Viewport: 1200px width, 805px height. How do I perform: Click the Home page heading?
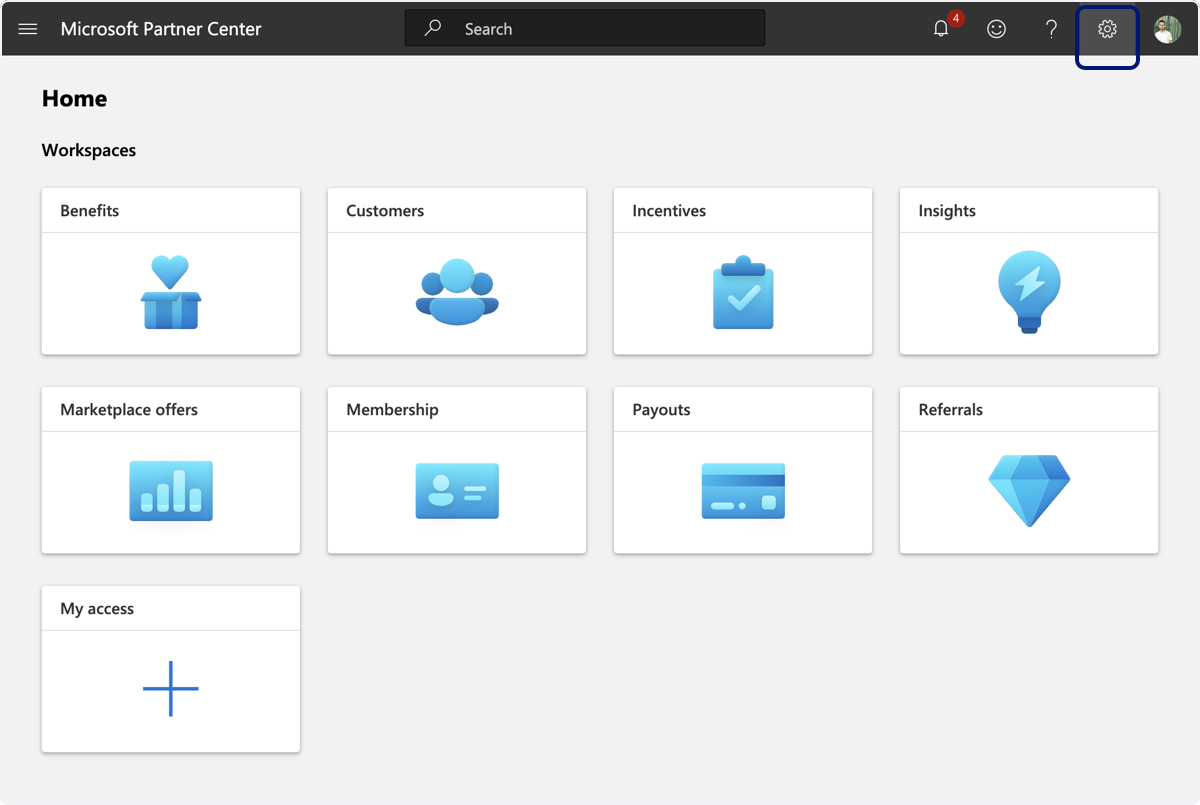[x=74, y=99]
